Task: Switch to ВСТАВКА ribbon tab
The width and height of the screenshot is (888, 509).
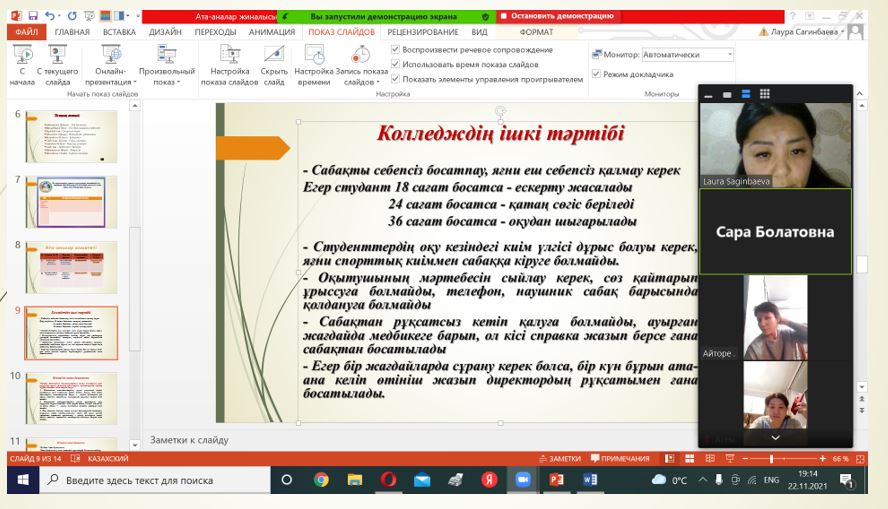Action: pos(119,32)
